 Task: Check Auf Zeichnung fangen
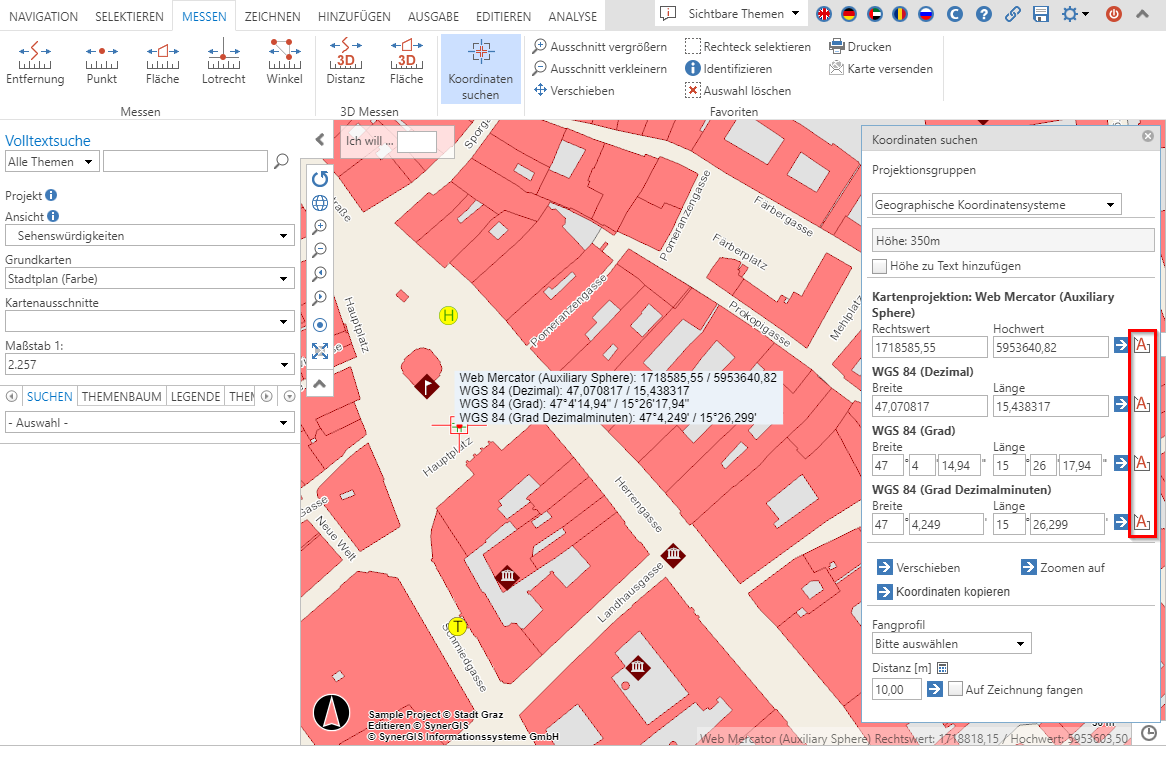coord(956,689)
